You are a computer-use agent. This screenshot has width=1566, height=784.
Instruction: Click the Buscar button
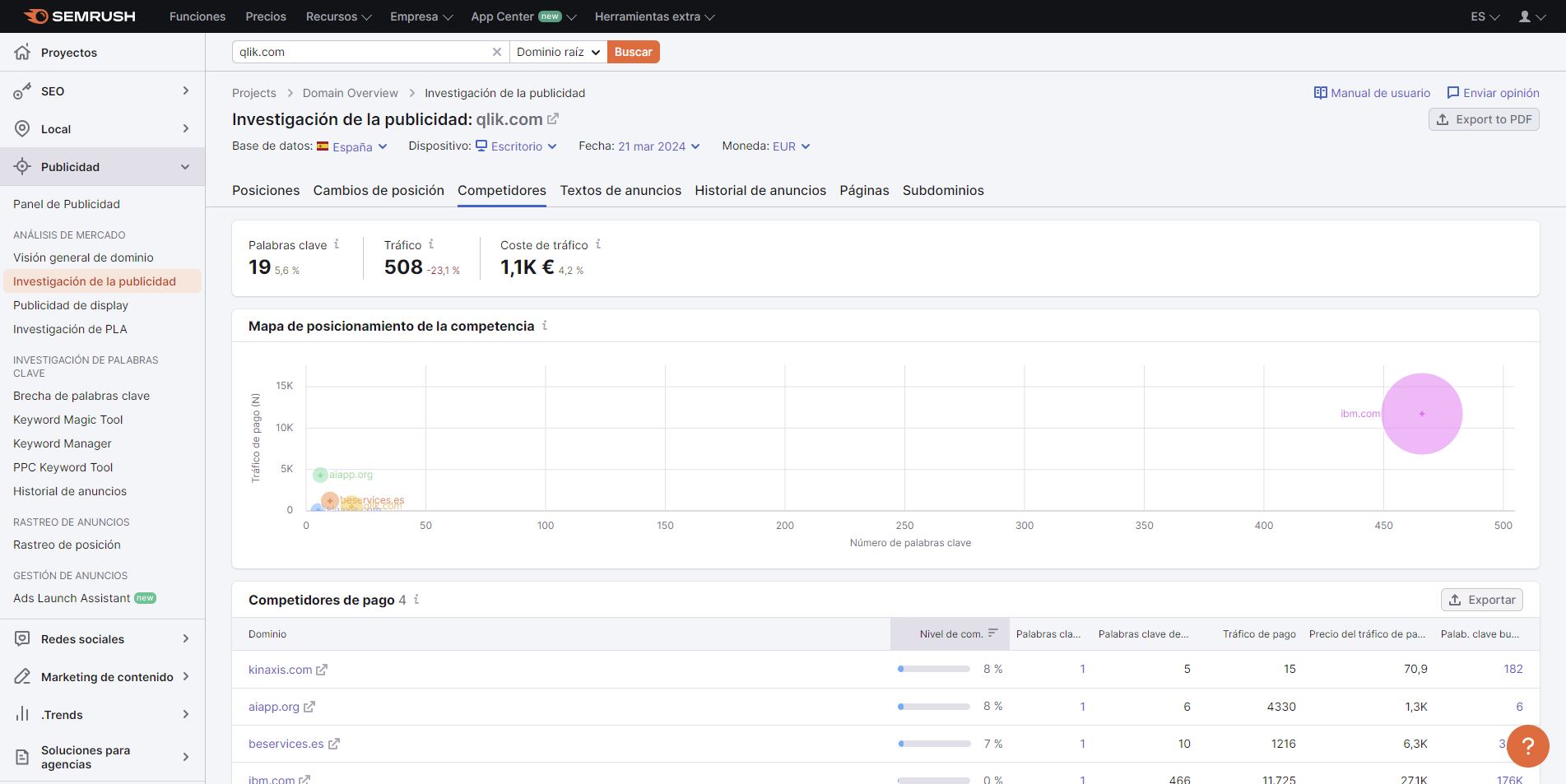coord(634,52)
